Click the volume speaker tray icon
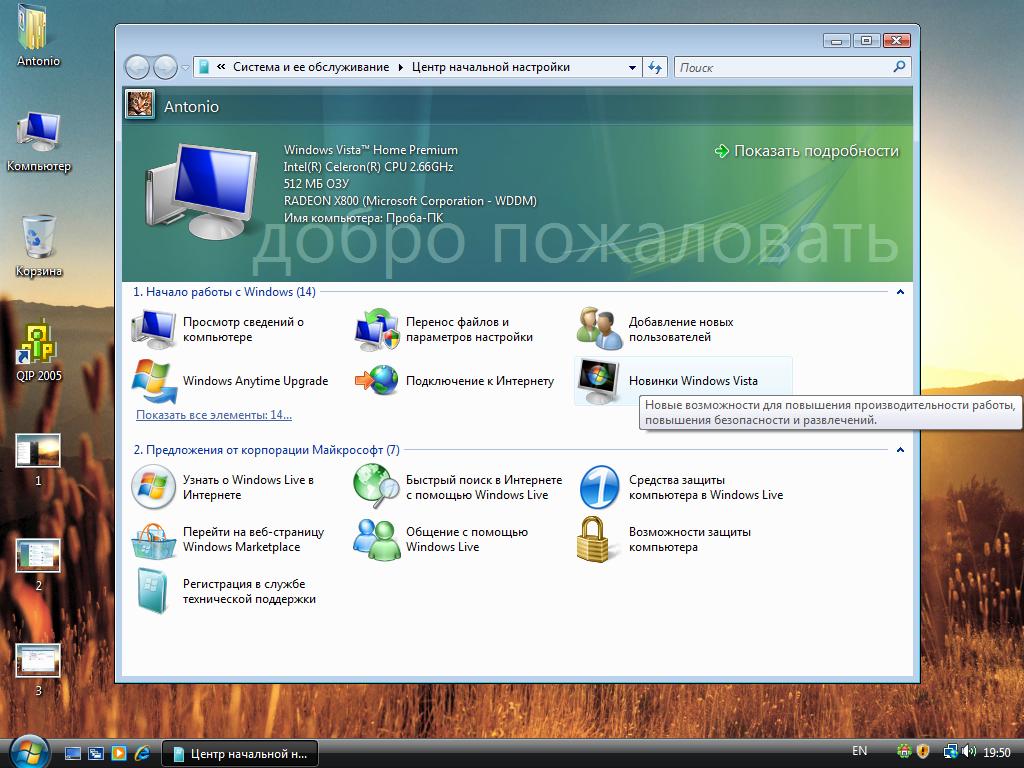Viewport: 1024px width, 768px height. pyautogui.click(x=968, y=752)
